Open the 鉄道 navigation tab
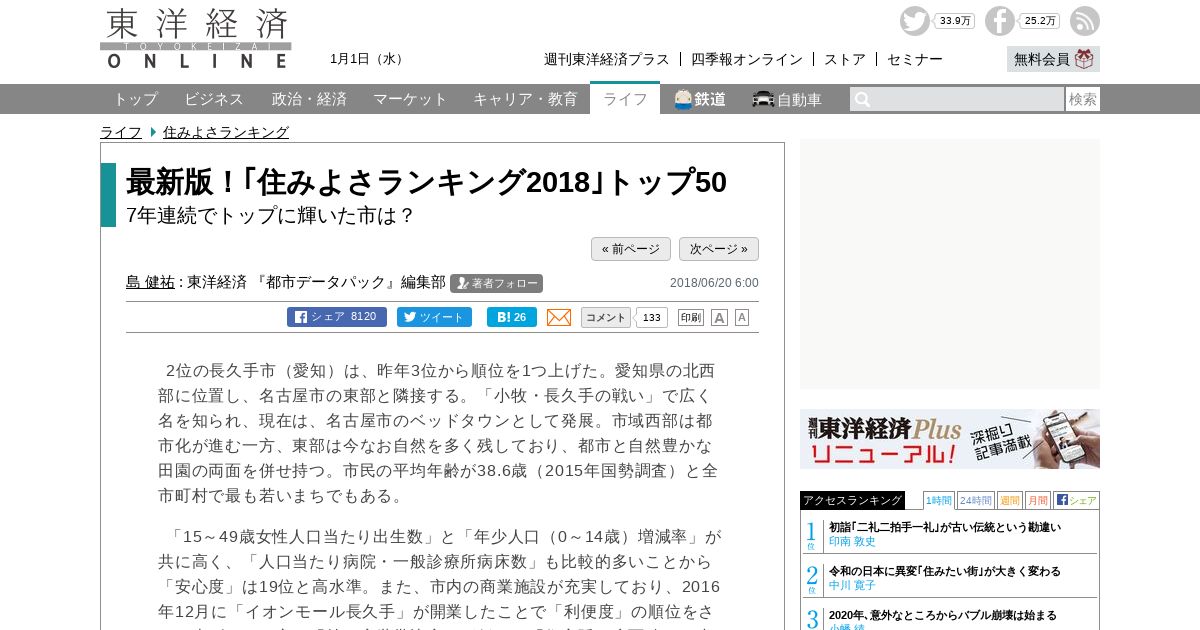Screen dimensions: 1200x630 (700, 99)
